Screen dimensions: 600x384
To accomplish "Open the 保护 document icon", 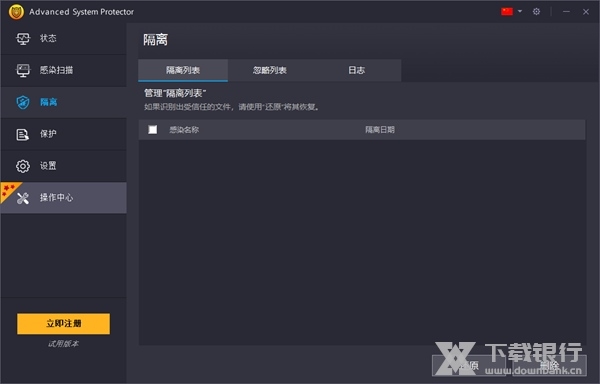I will 23,134.
